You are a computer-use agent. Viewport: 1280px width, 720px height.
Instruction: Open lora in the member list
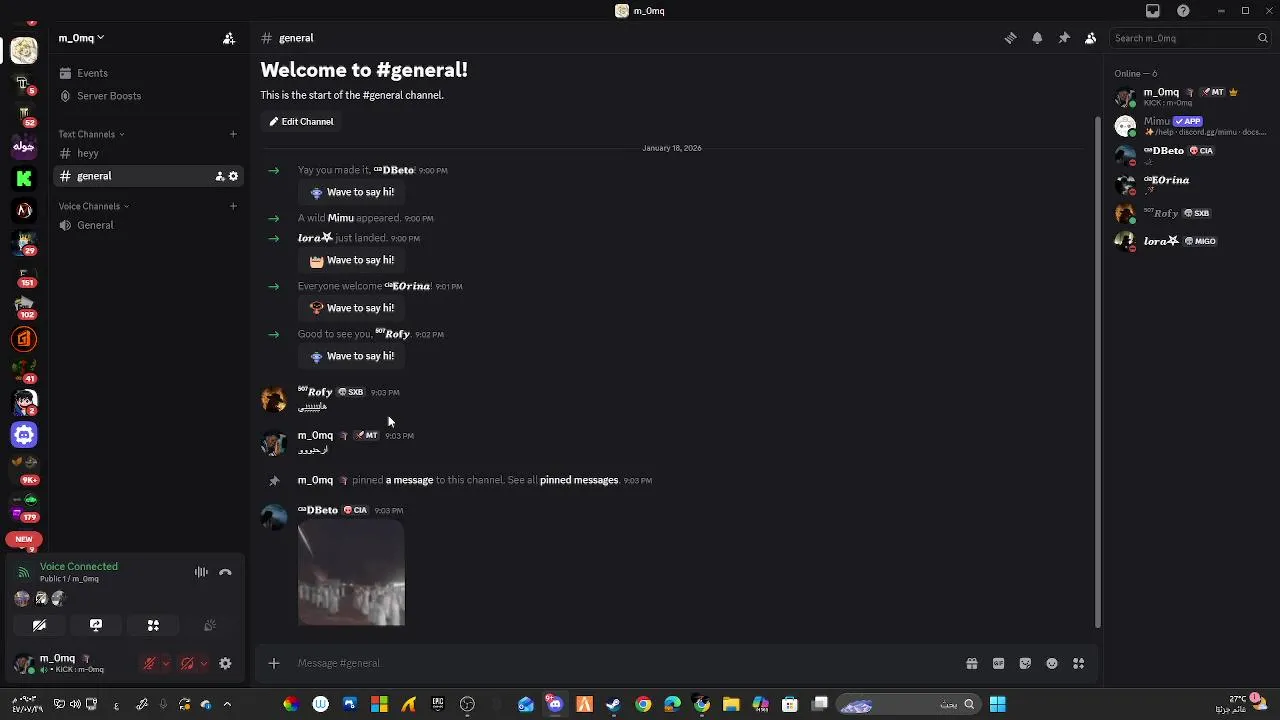(1191, 241)
